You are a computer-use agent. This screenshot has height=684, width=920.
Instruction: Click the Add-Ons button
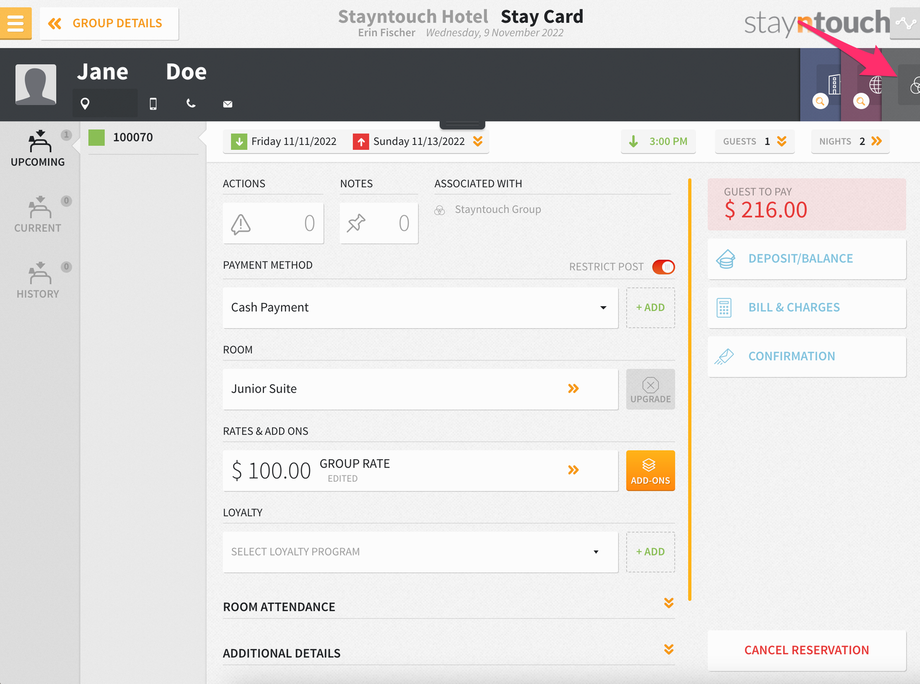tap(650, 470)
